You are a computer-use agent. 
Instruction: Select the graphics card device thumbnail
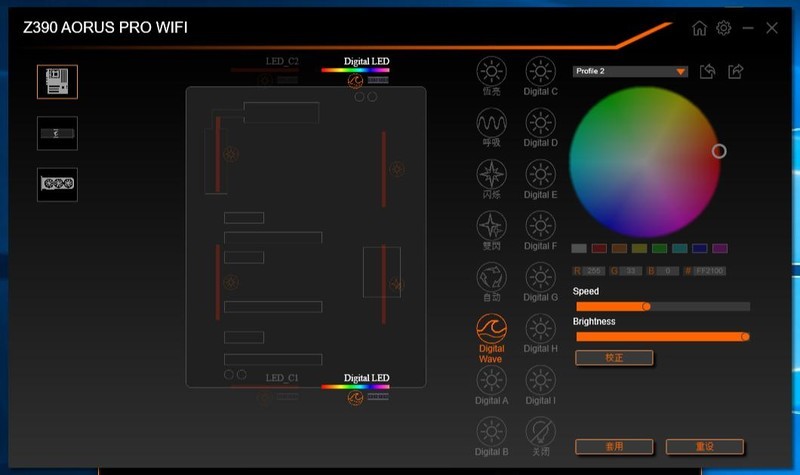coord(57,184)
